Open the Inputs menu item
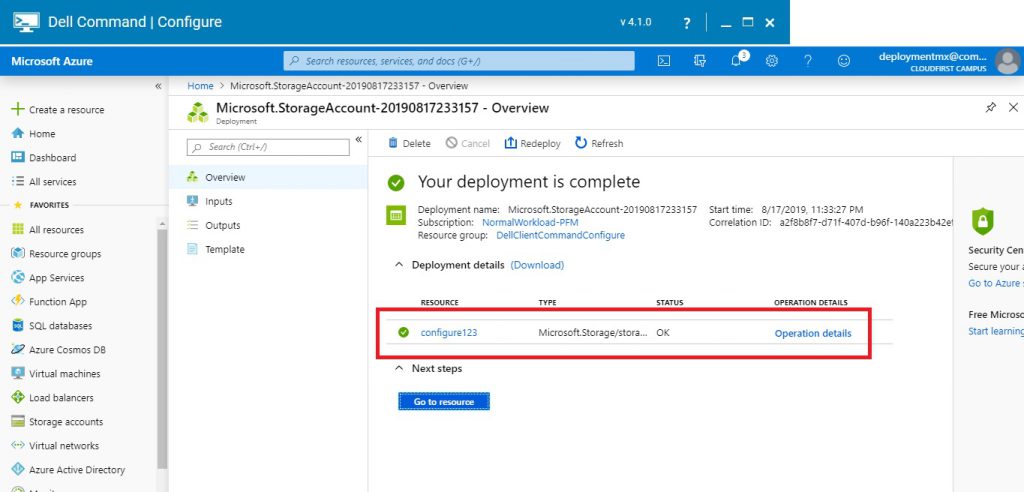This screenshot has height=492, width=1024. coord(218,201)
